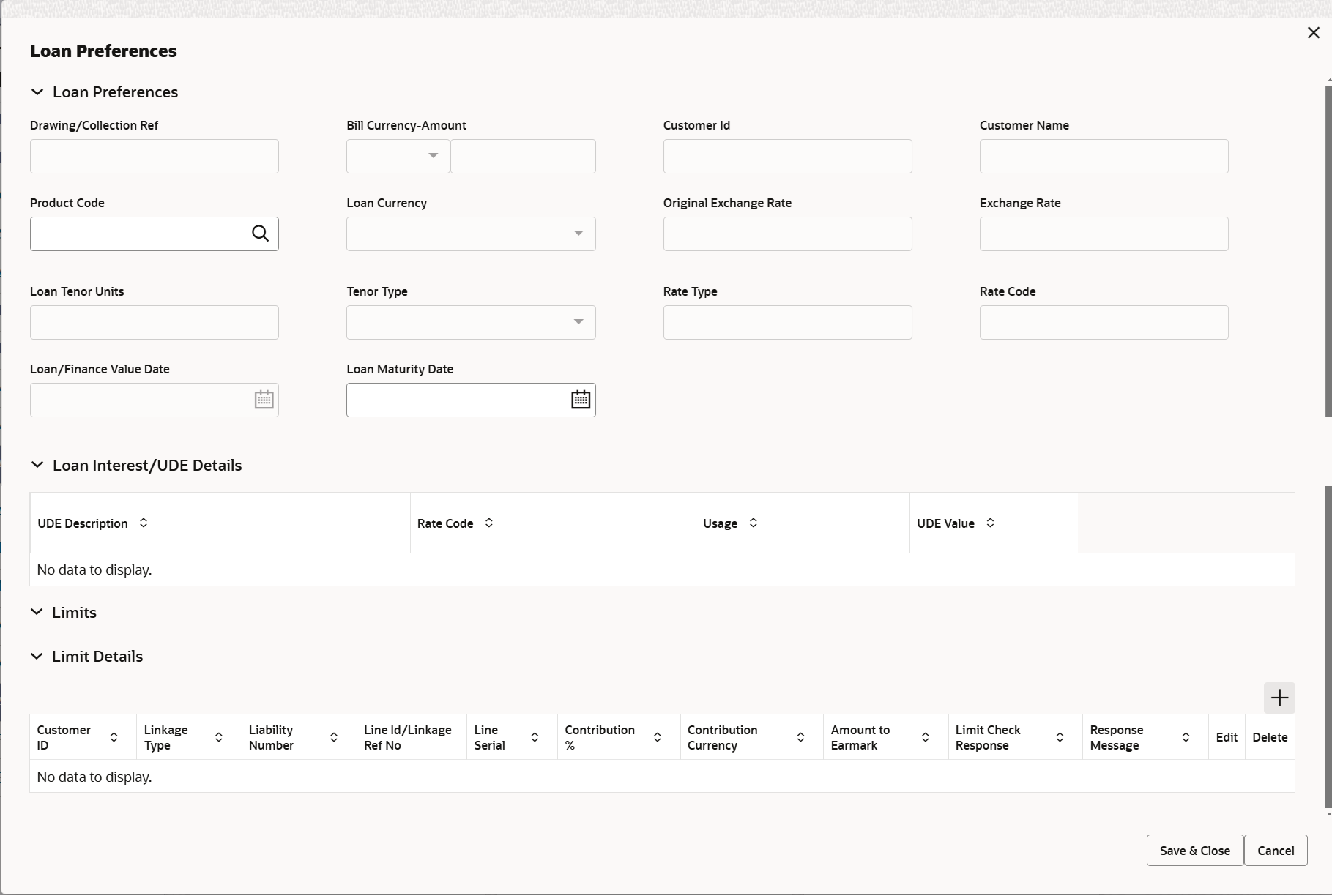This screenshot has width=1332, height=896.
Task: Open the Loan Currency dropdown
Action: 578,234
